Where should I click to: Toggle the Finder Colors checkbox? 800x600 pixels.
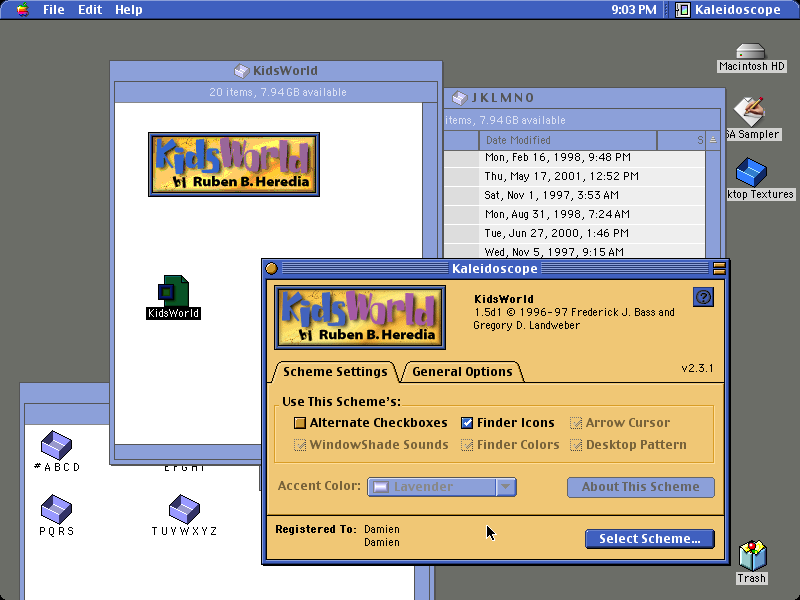pos(467,445)
